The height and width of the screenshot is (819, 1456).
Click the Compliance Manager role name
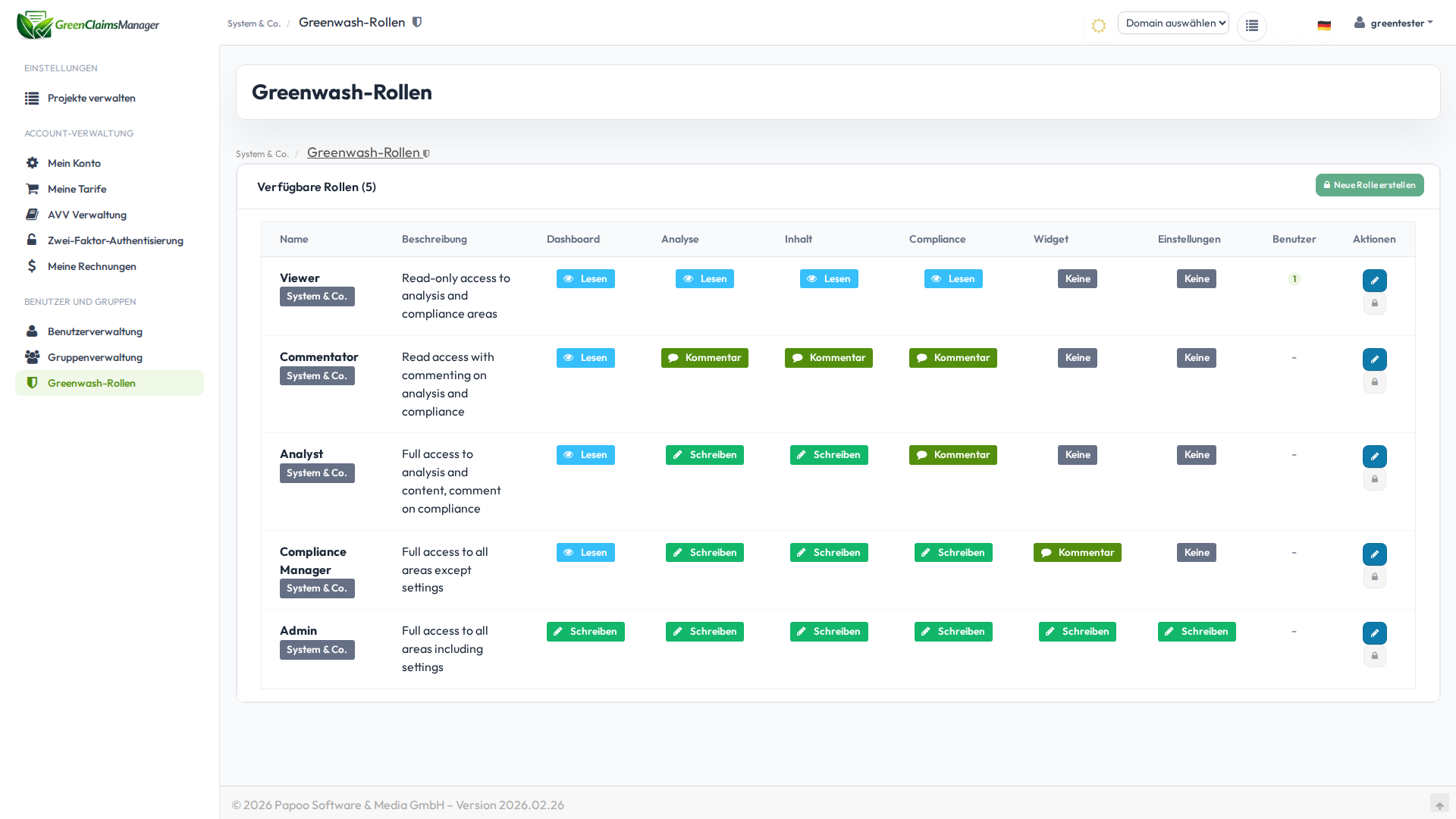pyautogui.click(x=312, y=560)
